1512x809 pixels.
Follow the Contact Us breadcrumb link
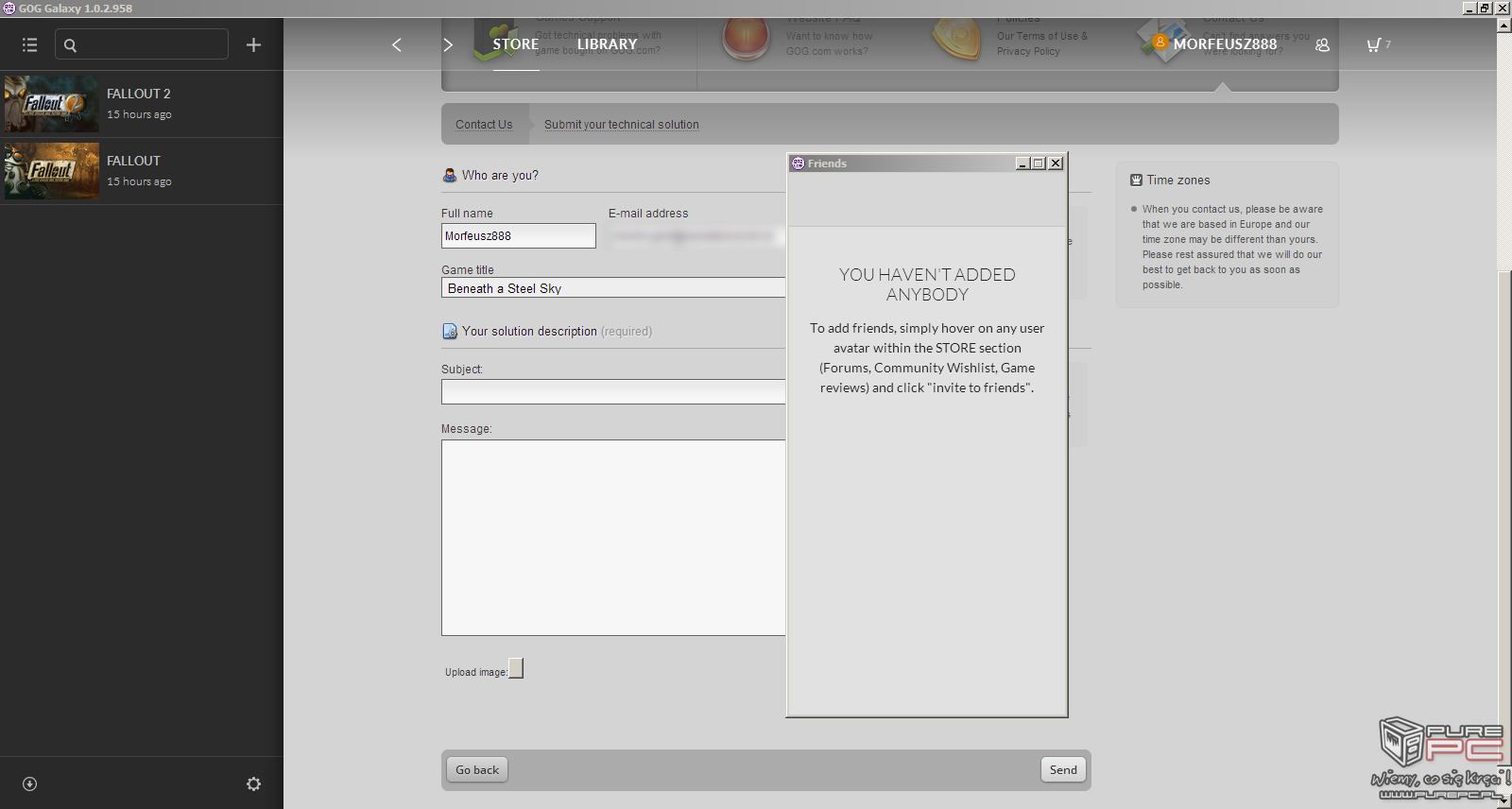484,125
